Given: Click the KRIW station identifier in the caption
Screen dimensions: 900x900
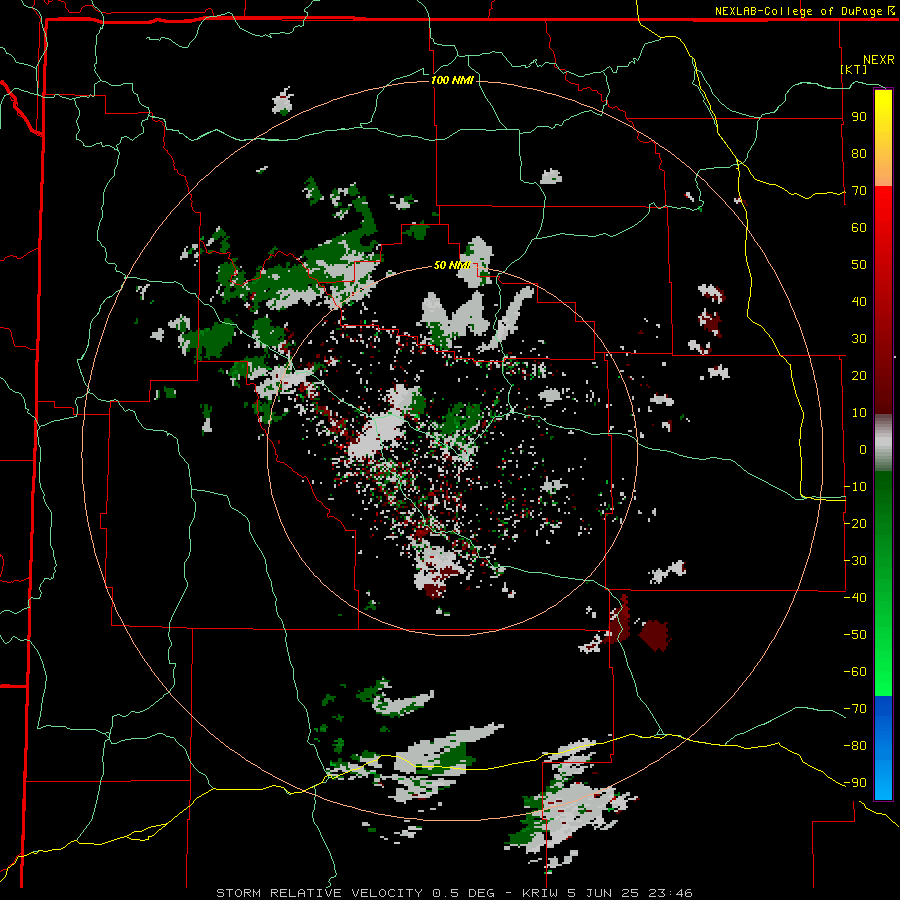Looking at the screenshot, I should (540, 893).
